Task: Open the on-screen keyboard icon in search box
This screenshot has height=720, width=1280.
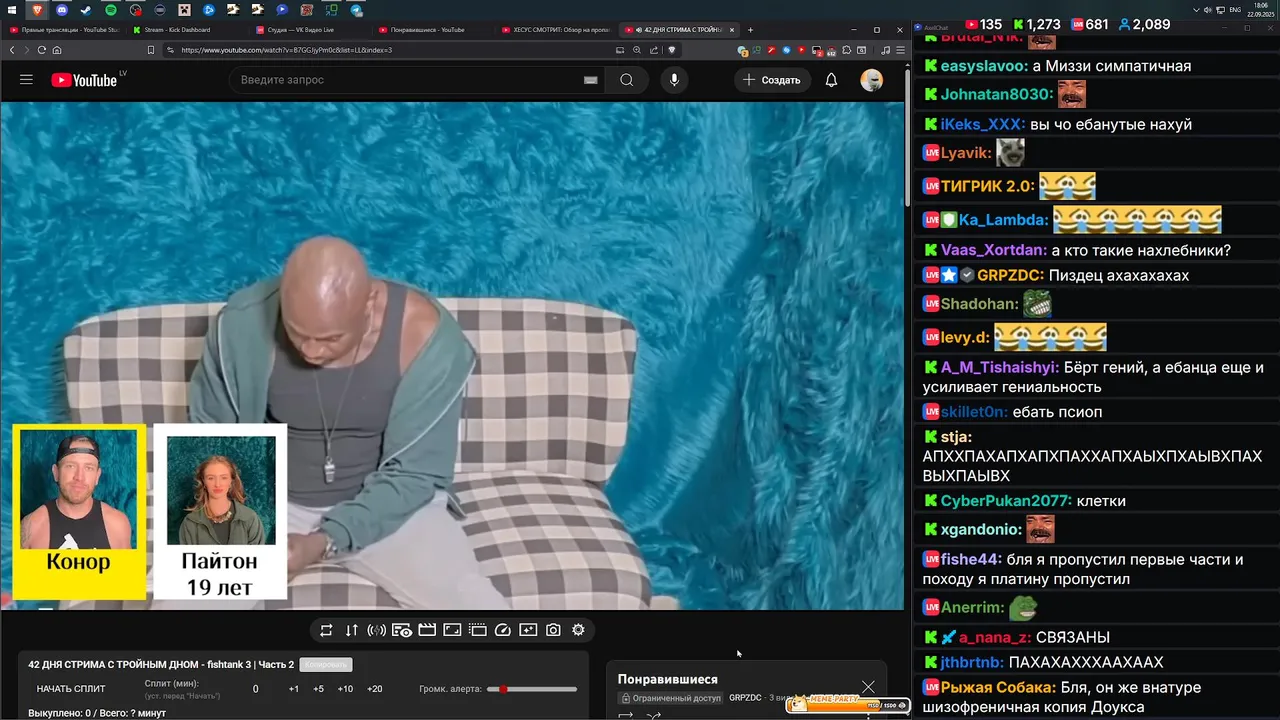Action: point(590,80)
